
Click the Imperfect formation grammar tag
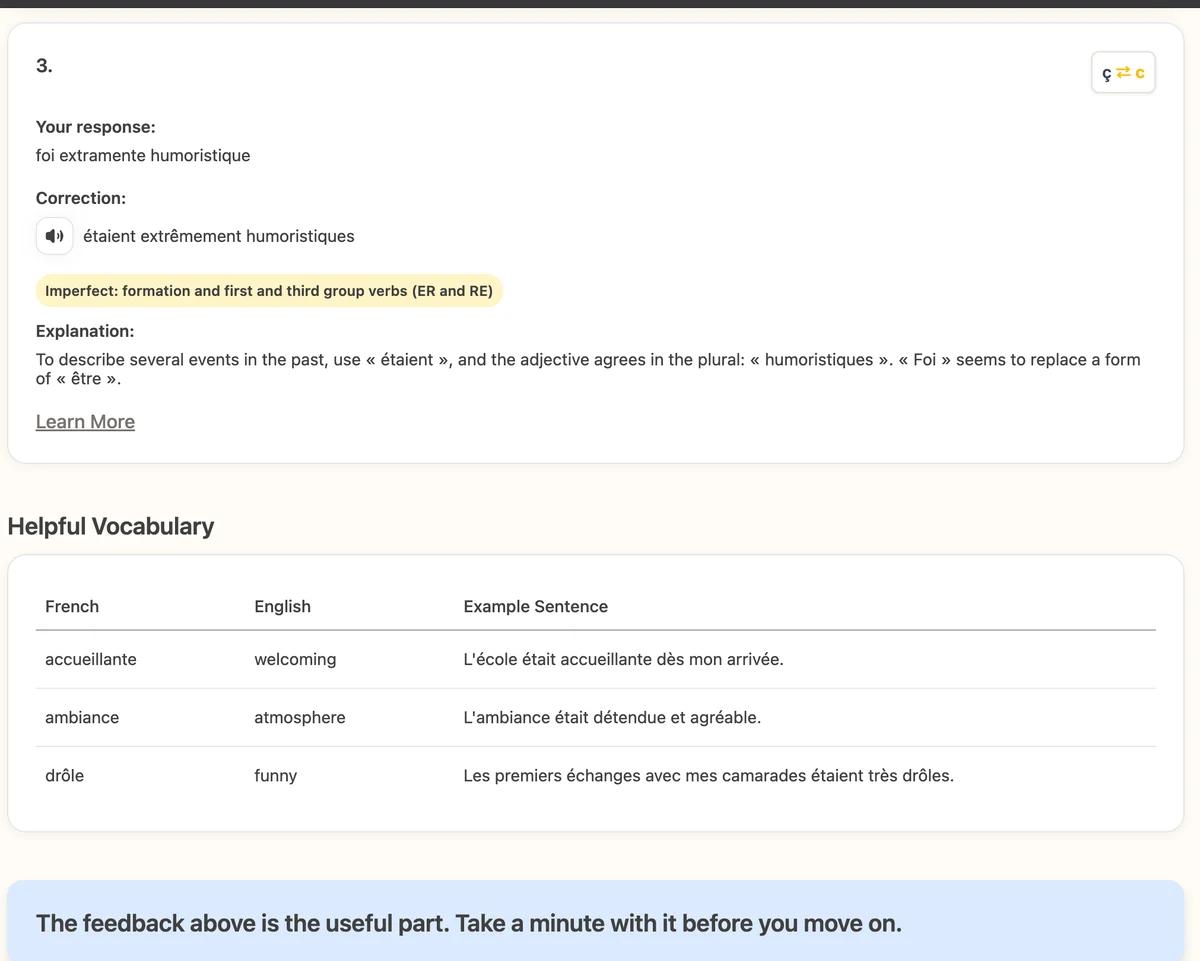click(269, 291)
